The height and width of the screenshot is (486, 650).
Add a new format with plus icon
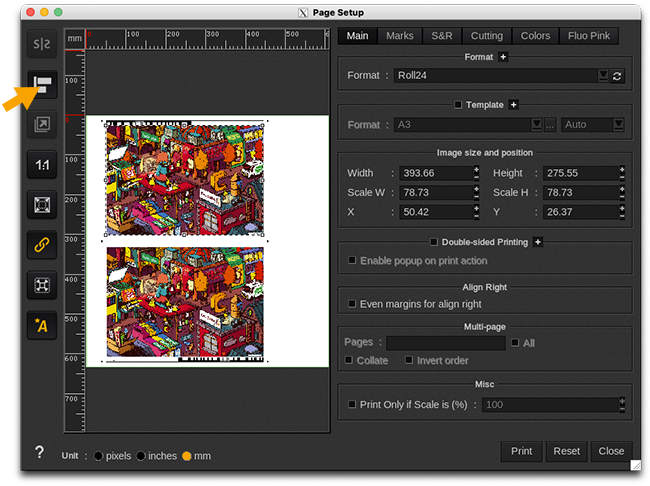[503, 57]
